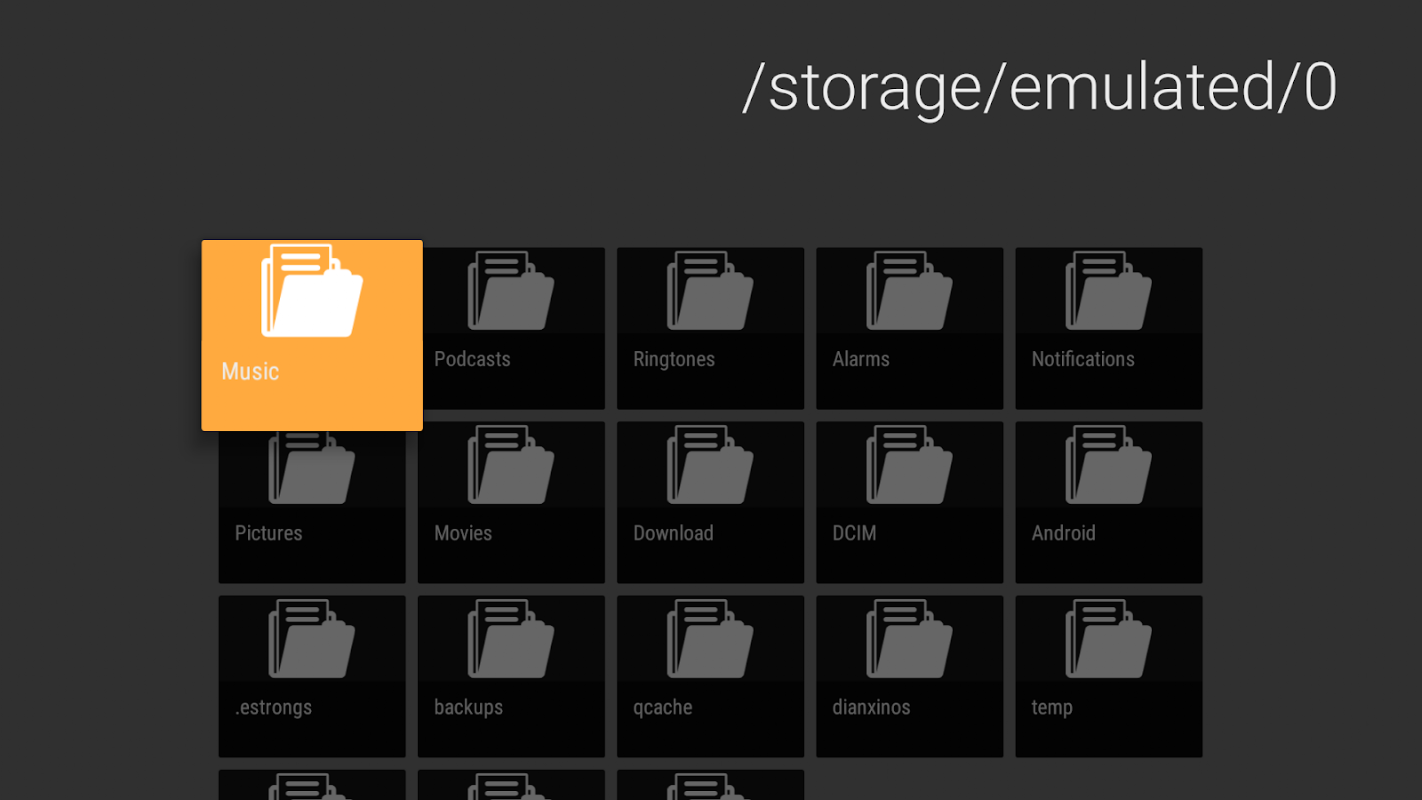Select the Android folder

[1108, 502]
